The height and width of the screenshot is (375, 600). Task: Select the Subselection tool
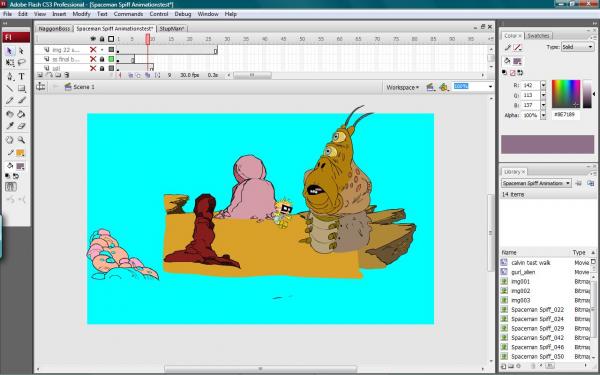[21, 51]
